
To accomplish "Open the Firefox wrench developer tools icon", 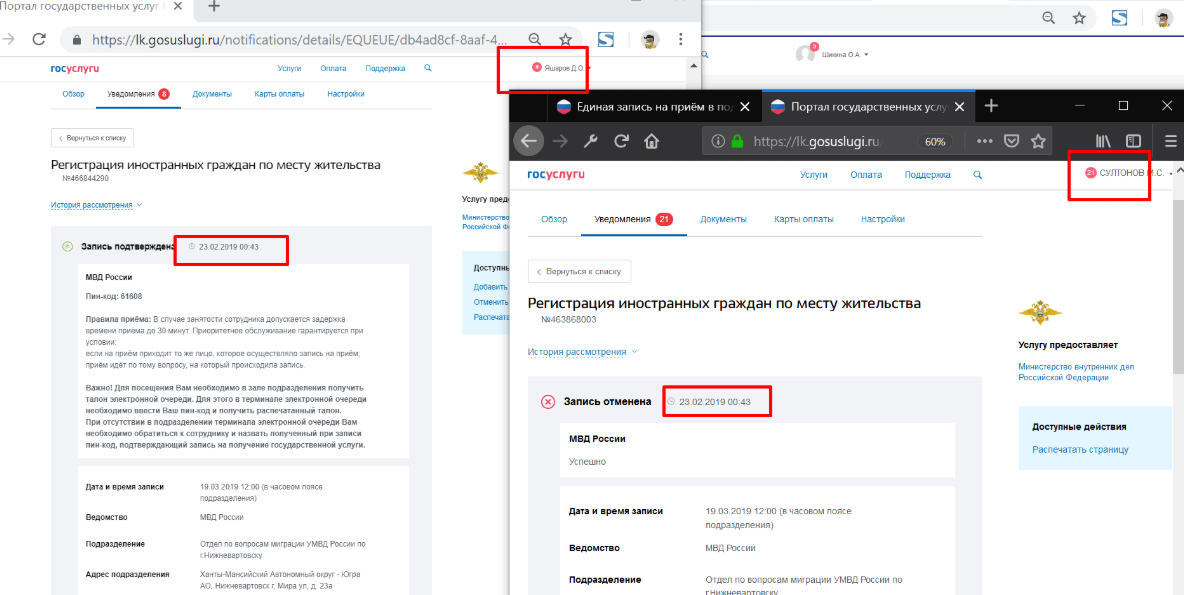I will 591,140.
